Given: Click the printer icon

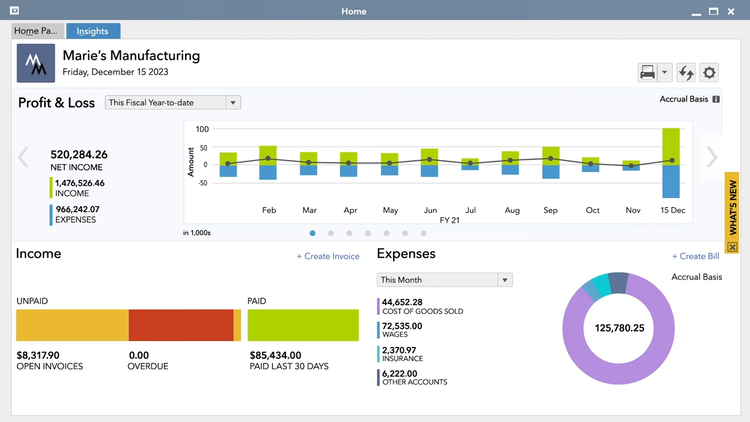Looking at the screenshot, I should click(647, 73).
